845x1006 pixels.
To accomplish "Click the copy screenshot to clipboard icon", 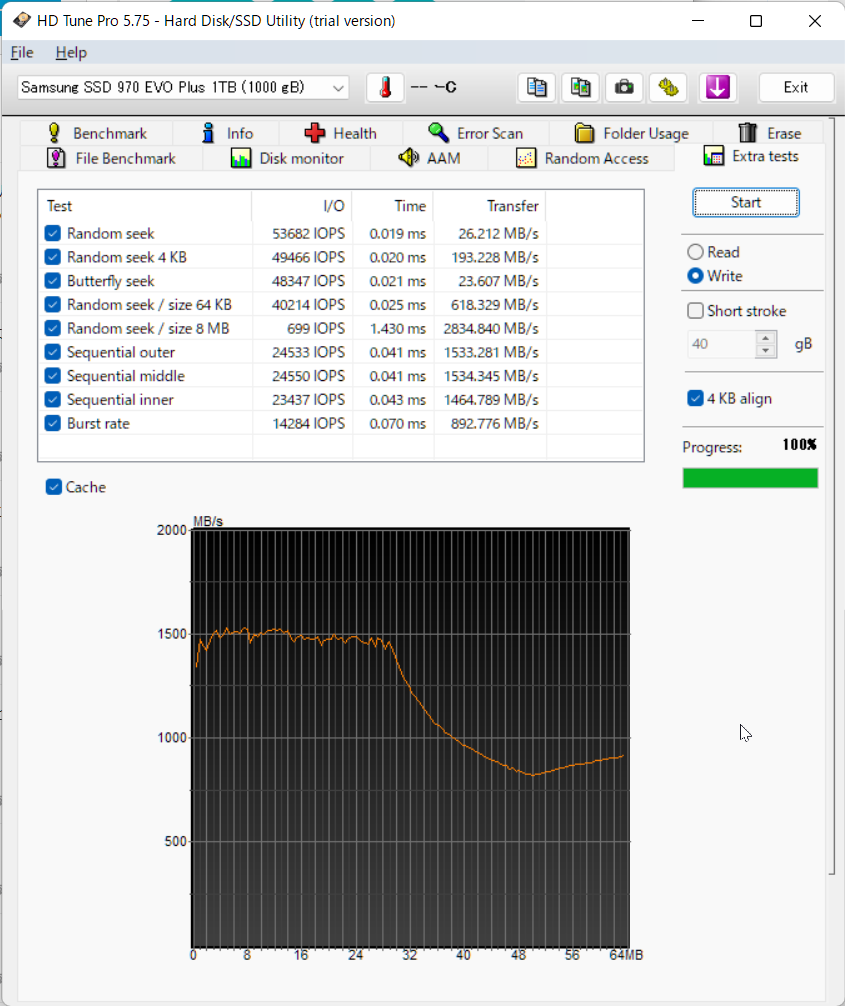I will click(x=580, y=87).
